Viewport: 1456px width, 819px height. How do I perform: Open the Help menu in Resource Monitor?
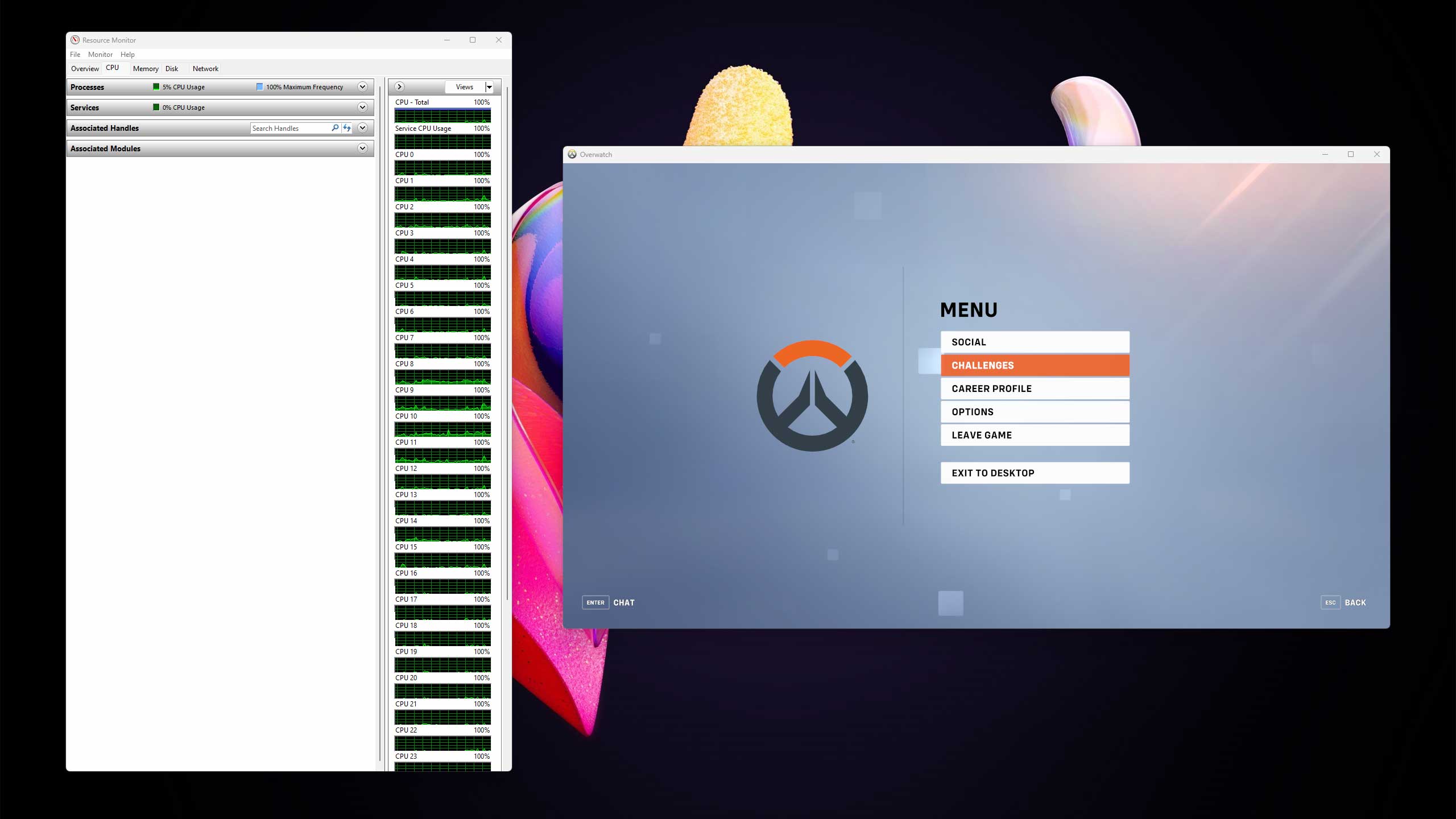pos(127,55)
